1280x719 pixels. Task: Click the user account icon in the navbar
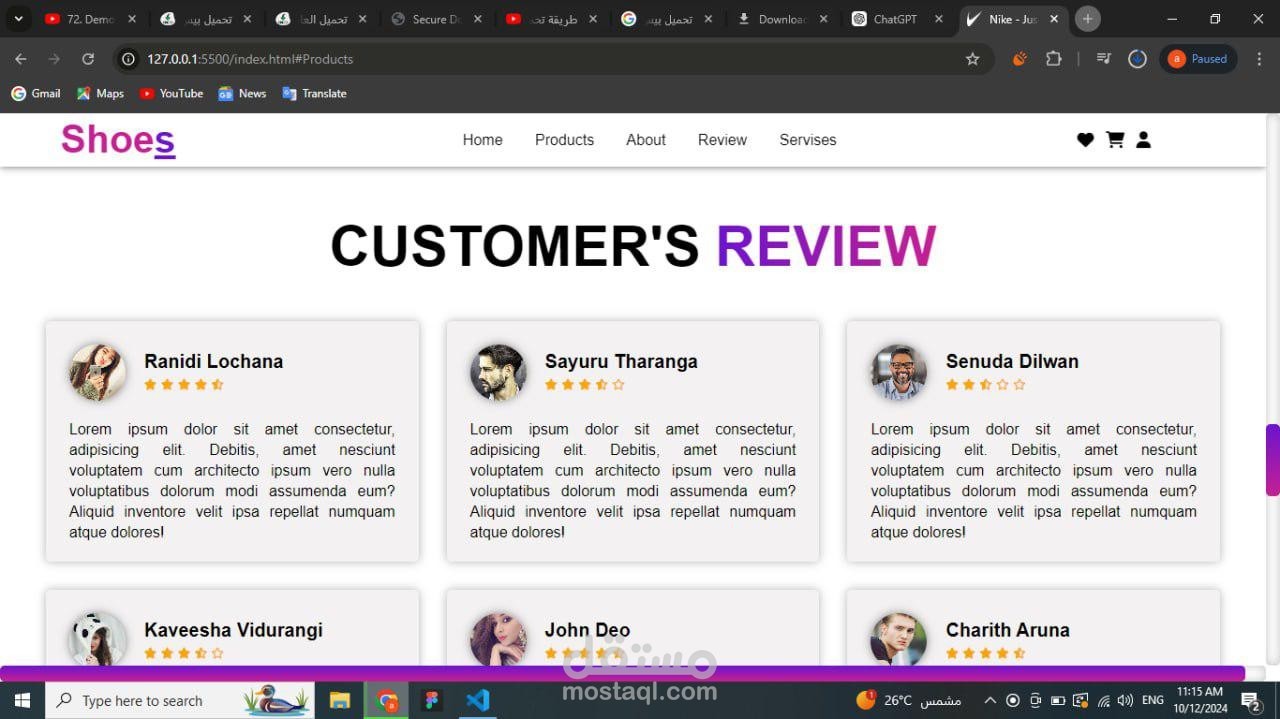1144,140
